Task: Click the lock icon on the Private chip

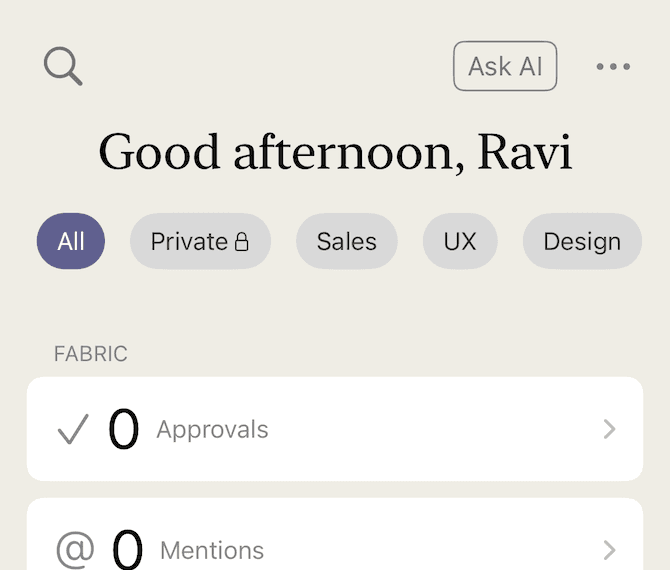Action: click(241, 242)
